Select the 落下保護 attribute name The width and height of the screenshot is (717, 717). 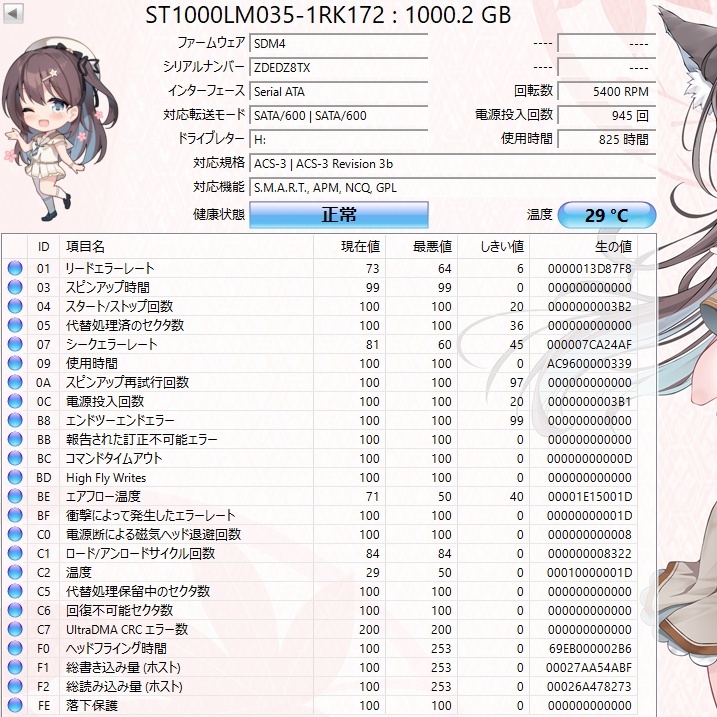tap(92, 705)
